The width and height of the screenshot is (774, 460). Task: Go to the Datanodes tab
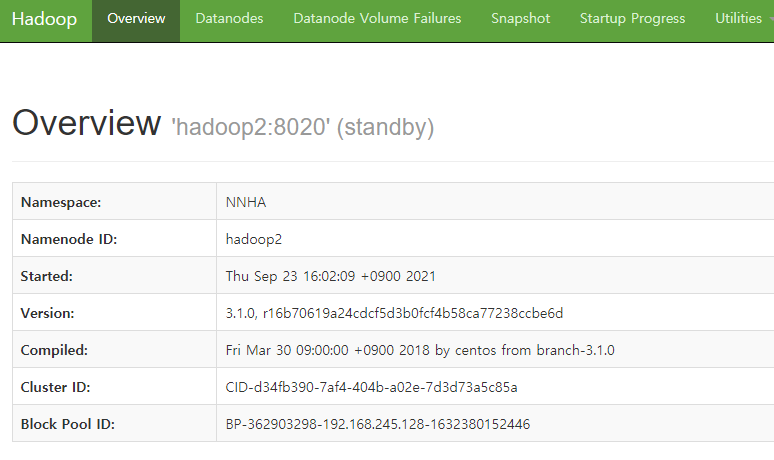click(x=229, y=19)
